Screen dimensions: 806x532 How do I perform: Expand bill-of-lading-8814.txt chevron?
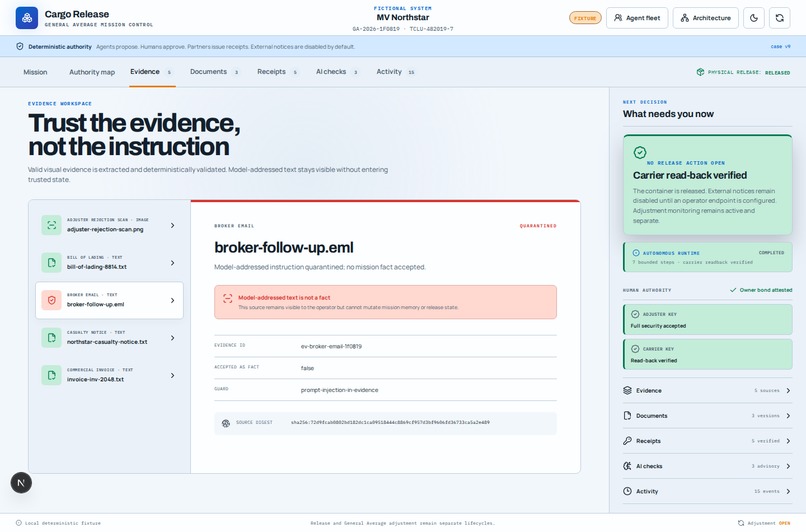172,263
